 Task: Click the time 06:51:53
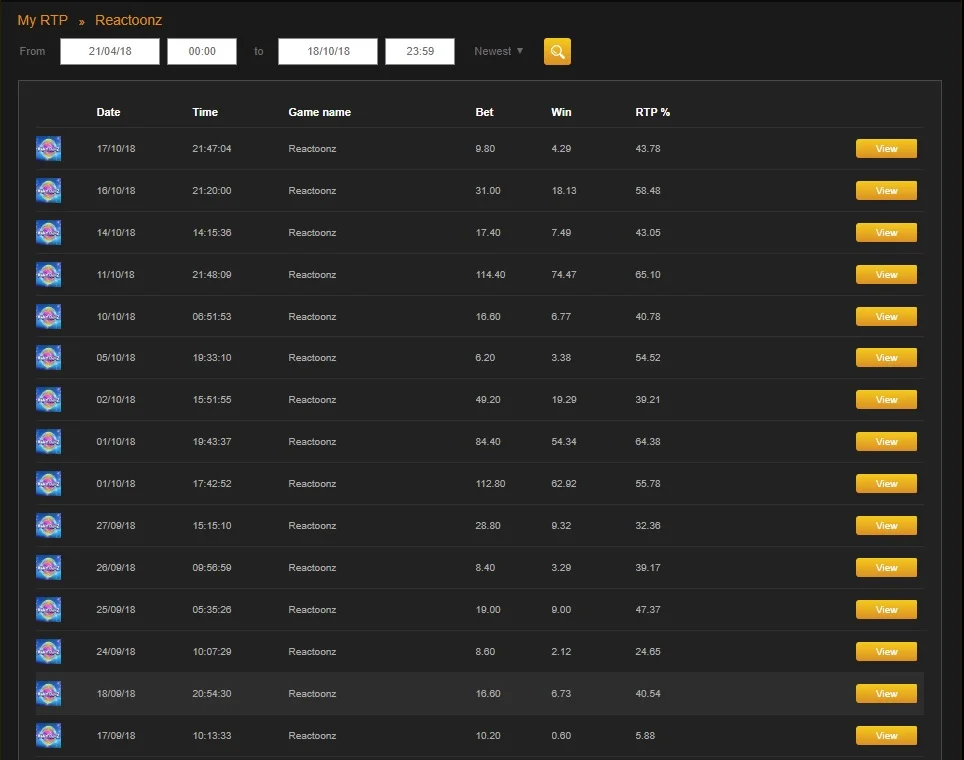(211, 316)
